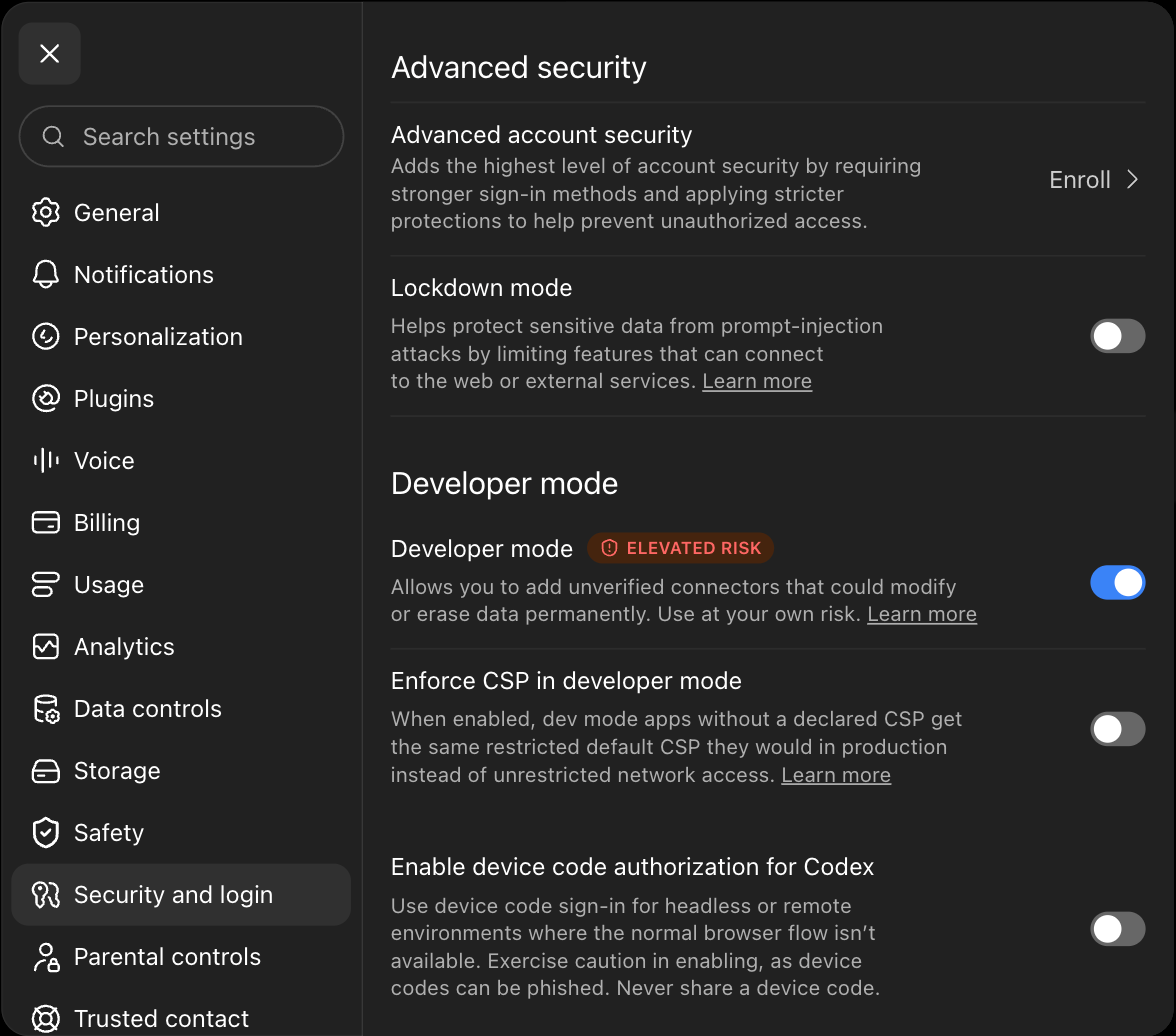Screen dimensions: 1176x1036
Task: Click the Voice waveform icon
Action: (46, 460)
